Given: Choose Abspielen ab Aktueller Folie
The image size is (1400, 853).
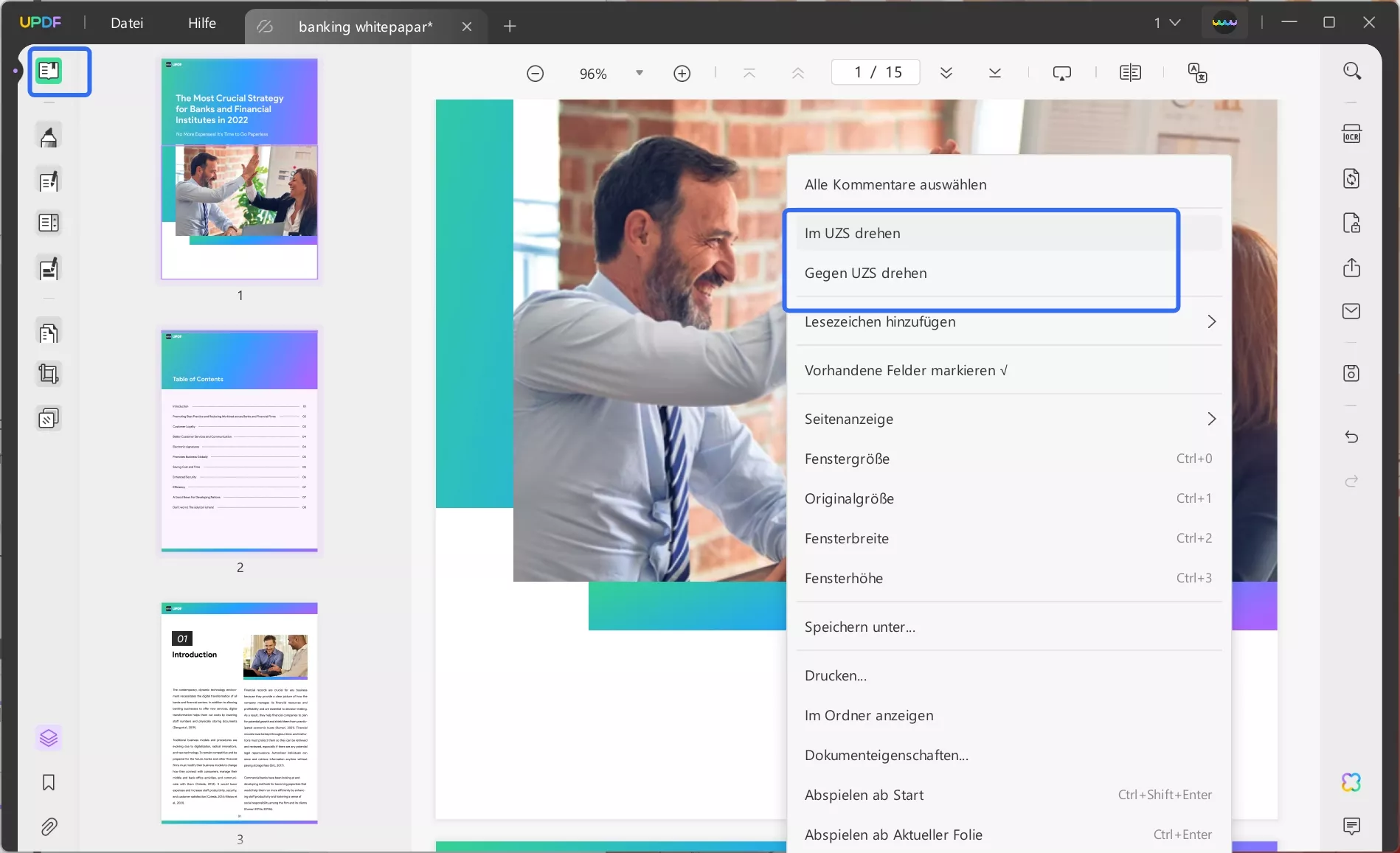Looking at the screenshot, I should click(x=1009, y=835).
